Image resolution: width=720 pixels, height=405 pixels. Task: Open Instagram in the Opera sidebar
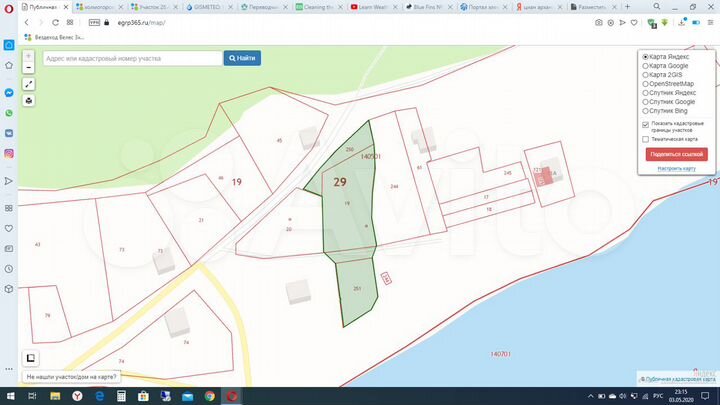(x=9, y=153)
